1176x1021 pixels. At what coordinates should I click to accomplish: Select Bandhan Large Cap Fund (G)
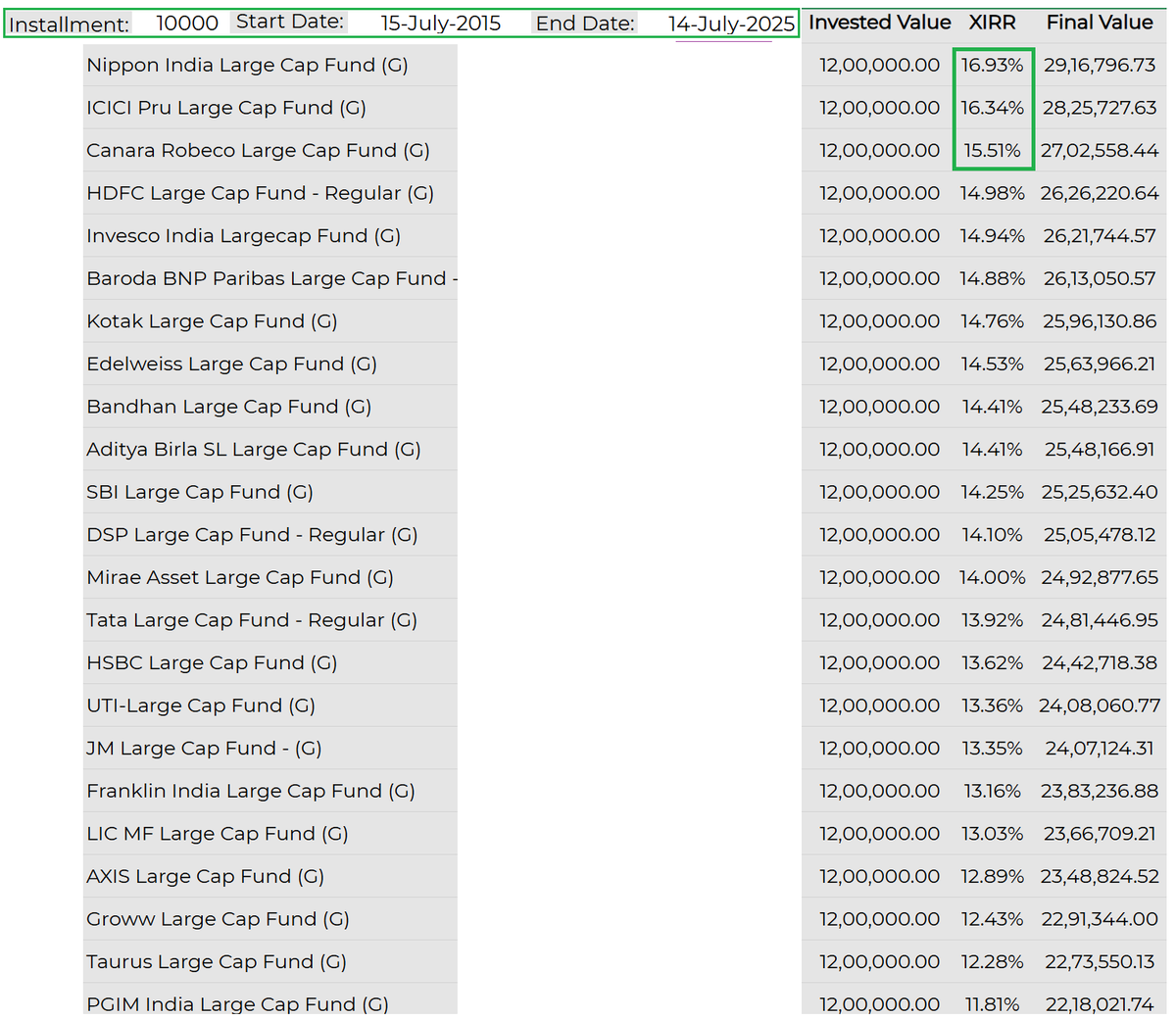pos(228,407)
